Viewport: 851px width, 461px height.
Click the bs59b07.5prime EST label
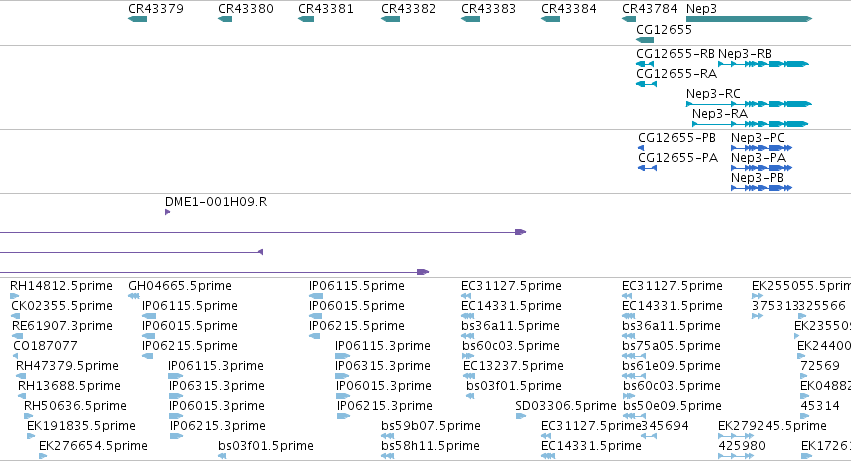431,426
